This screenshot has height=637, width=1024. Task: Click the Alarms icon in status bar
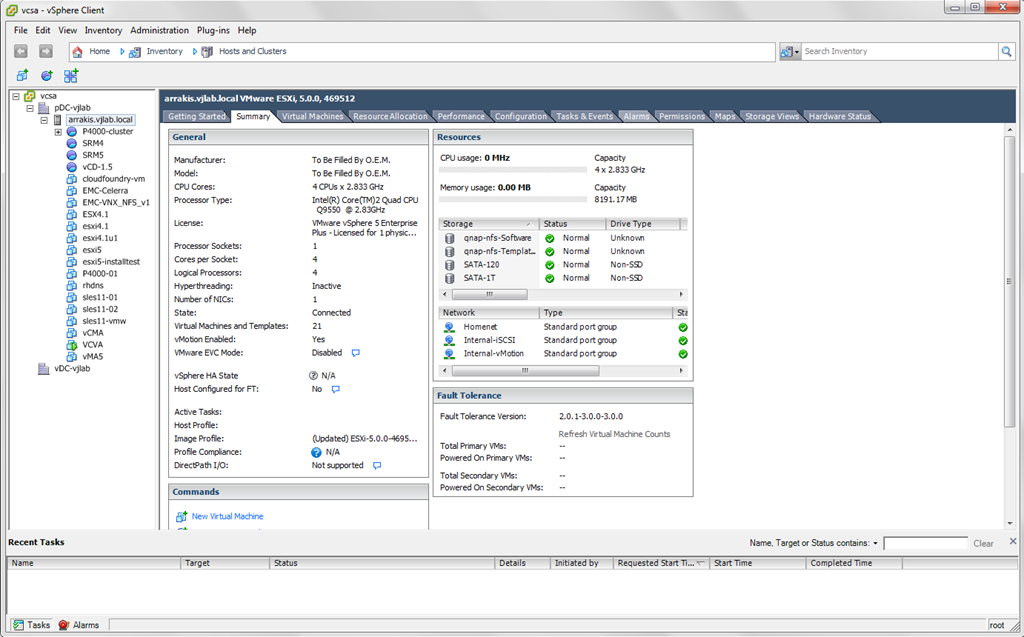(x=63, y=625)
